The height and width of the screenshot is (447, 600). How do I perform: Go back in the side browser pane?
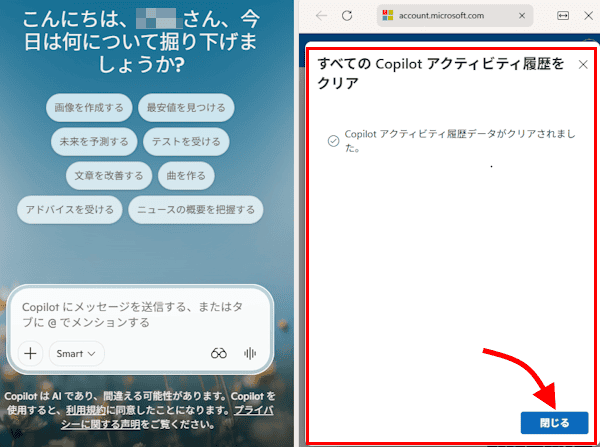point(321,16)
